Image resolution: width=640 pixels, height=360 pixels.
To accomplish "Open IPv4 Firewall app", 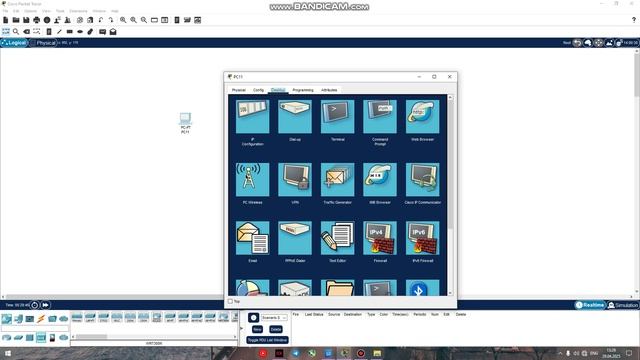I will (380, 238).
